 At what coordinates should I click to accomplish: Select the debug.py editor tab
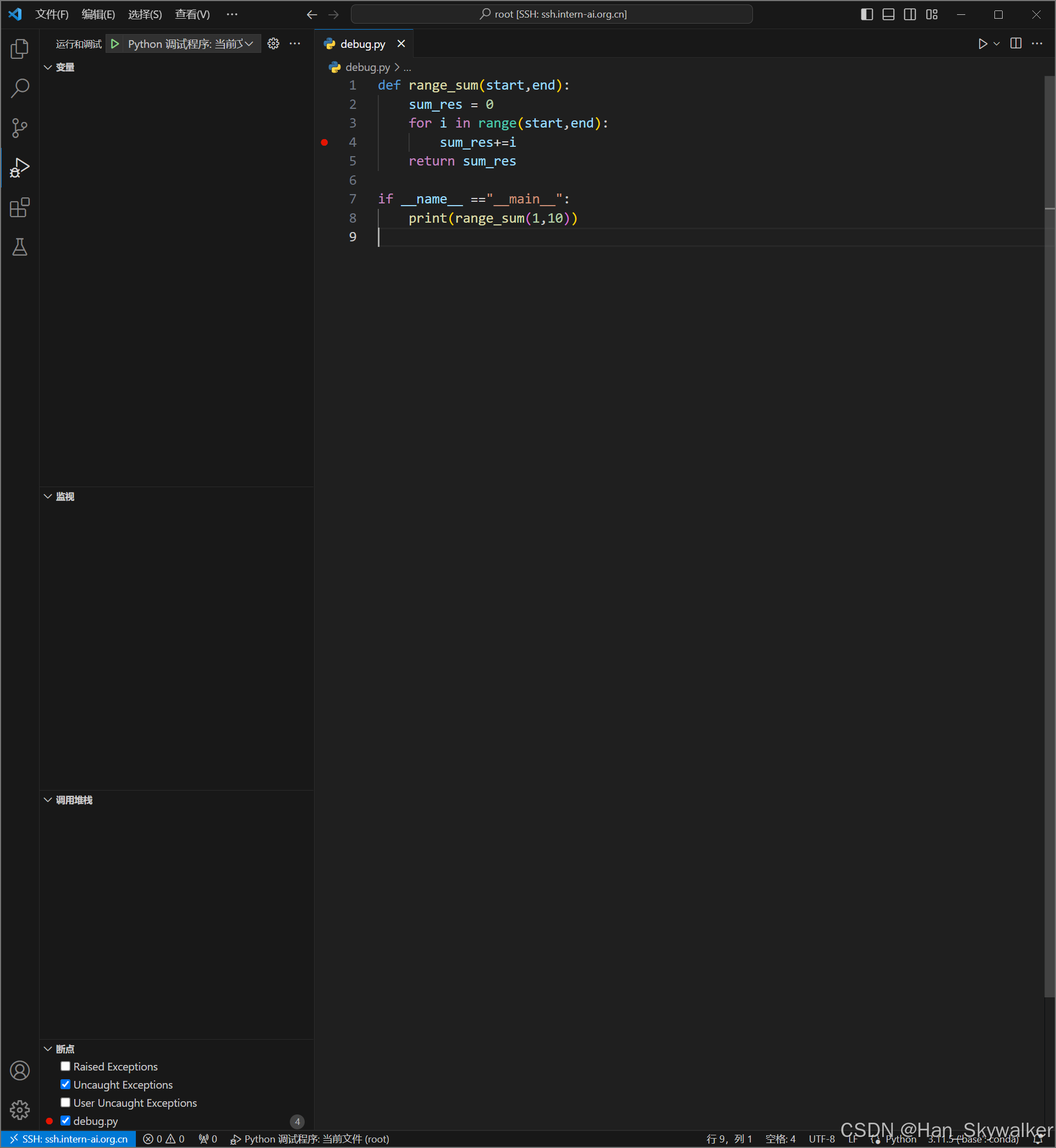coord(362,44)
